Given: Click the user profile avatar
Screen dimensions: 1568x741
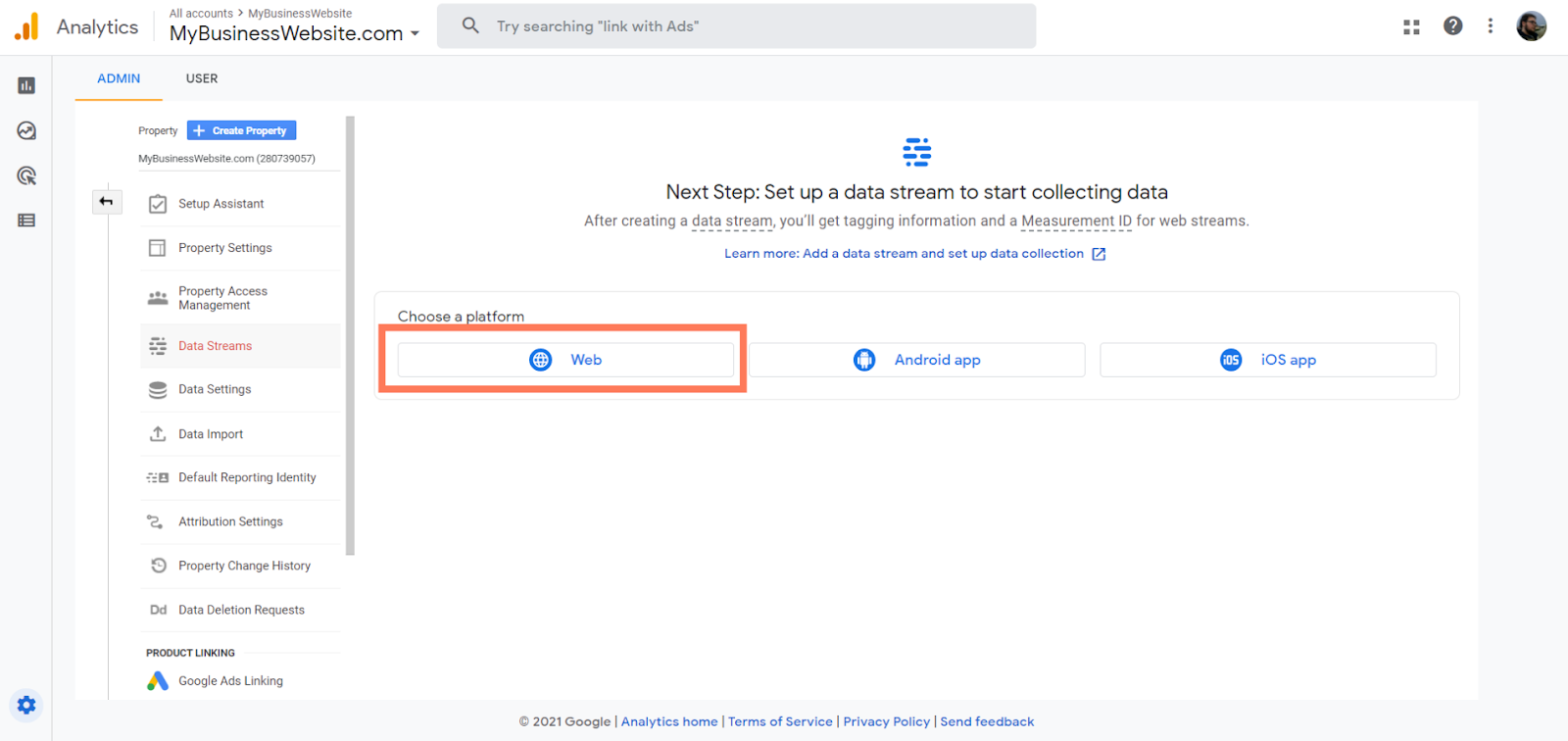Looking at the screenshot, I should tap(1531, 26).
